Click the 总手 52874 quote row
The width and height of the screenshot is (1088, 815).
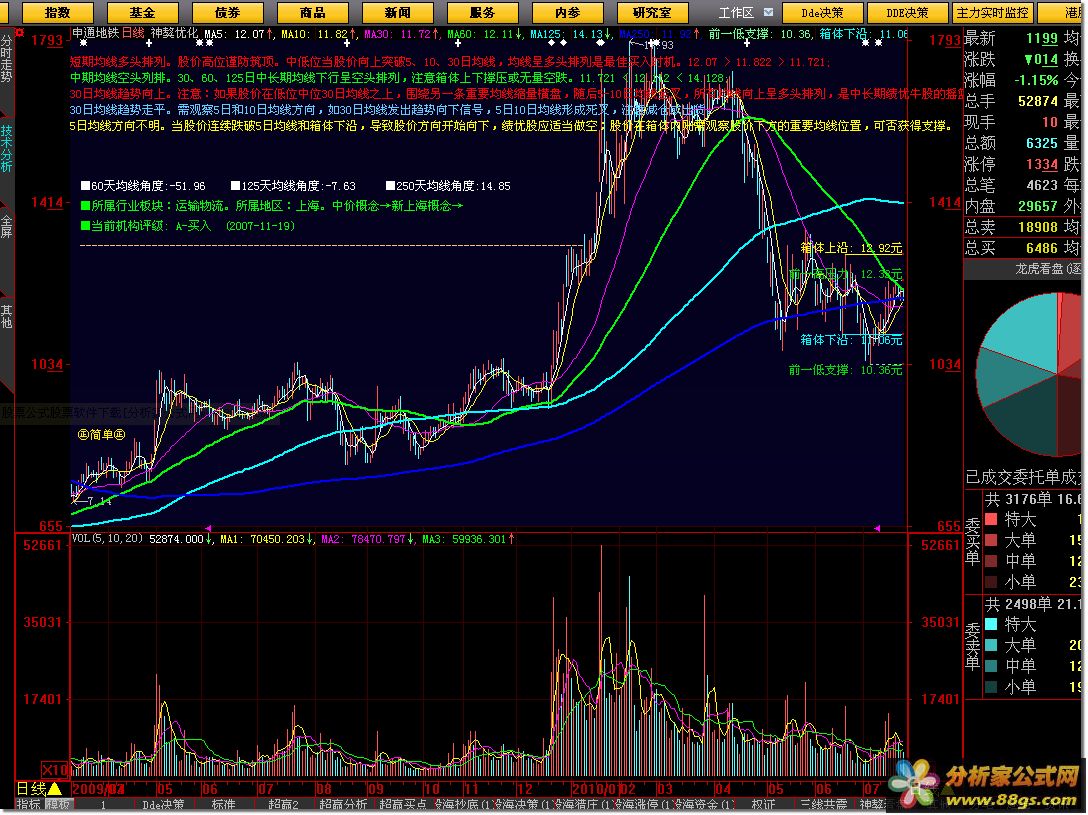(1012, 101)
